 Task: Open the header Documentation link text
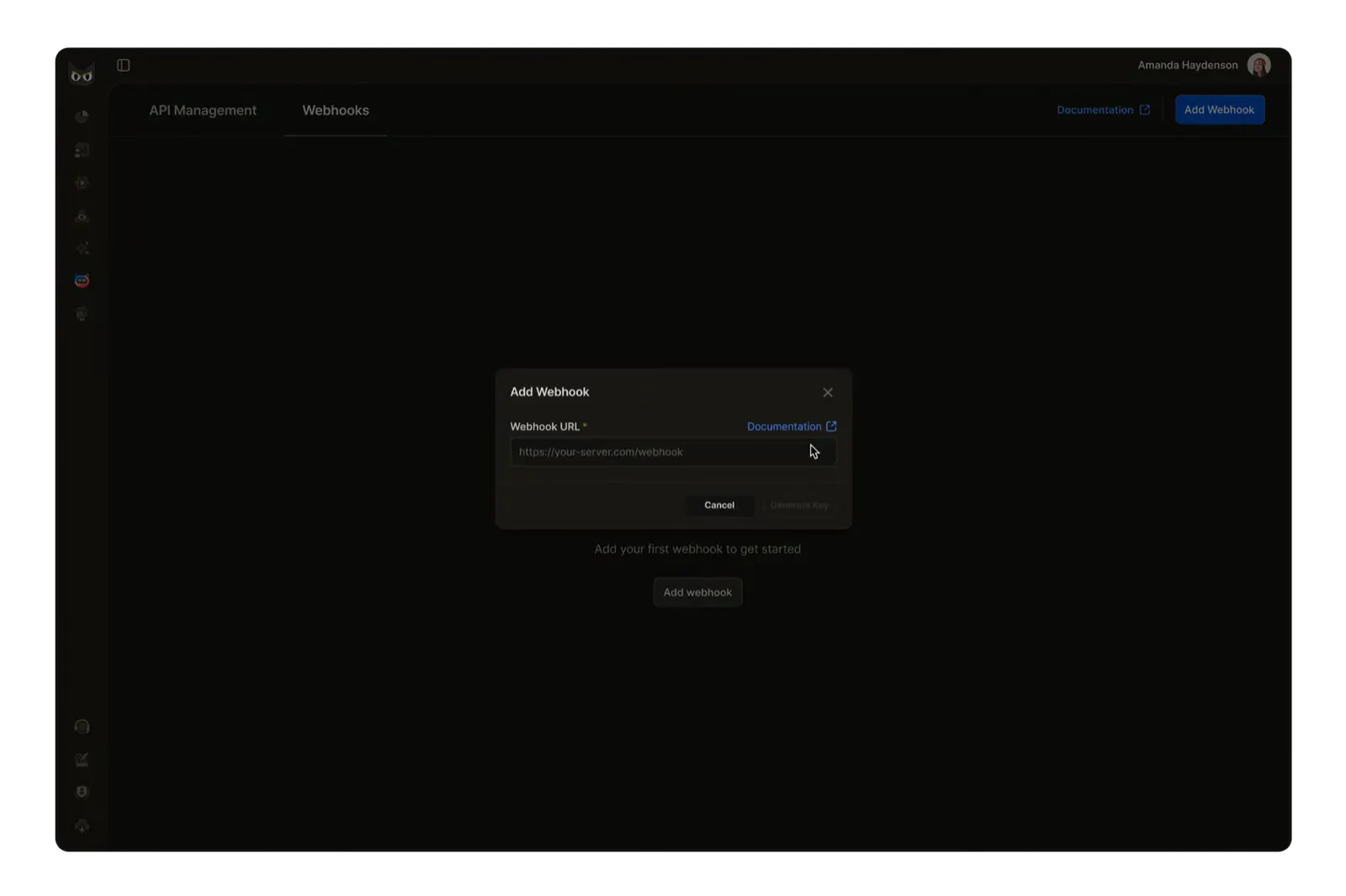coord(1094,110)
